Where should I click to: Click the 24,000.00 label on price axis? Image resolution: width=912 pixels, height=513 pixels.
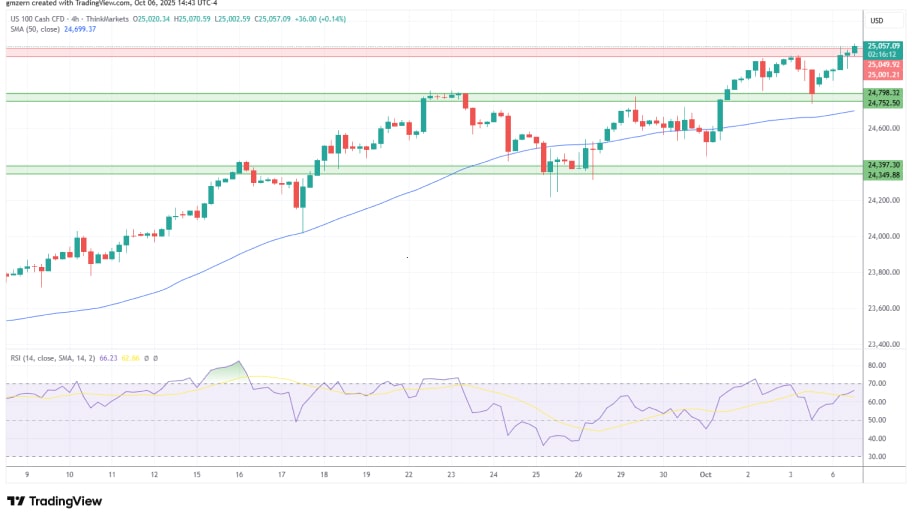pyautogui.click(x=882, y=236)
